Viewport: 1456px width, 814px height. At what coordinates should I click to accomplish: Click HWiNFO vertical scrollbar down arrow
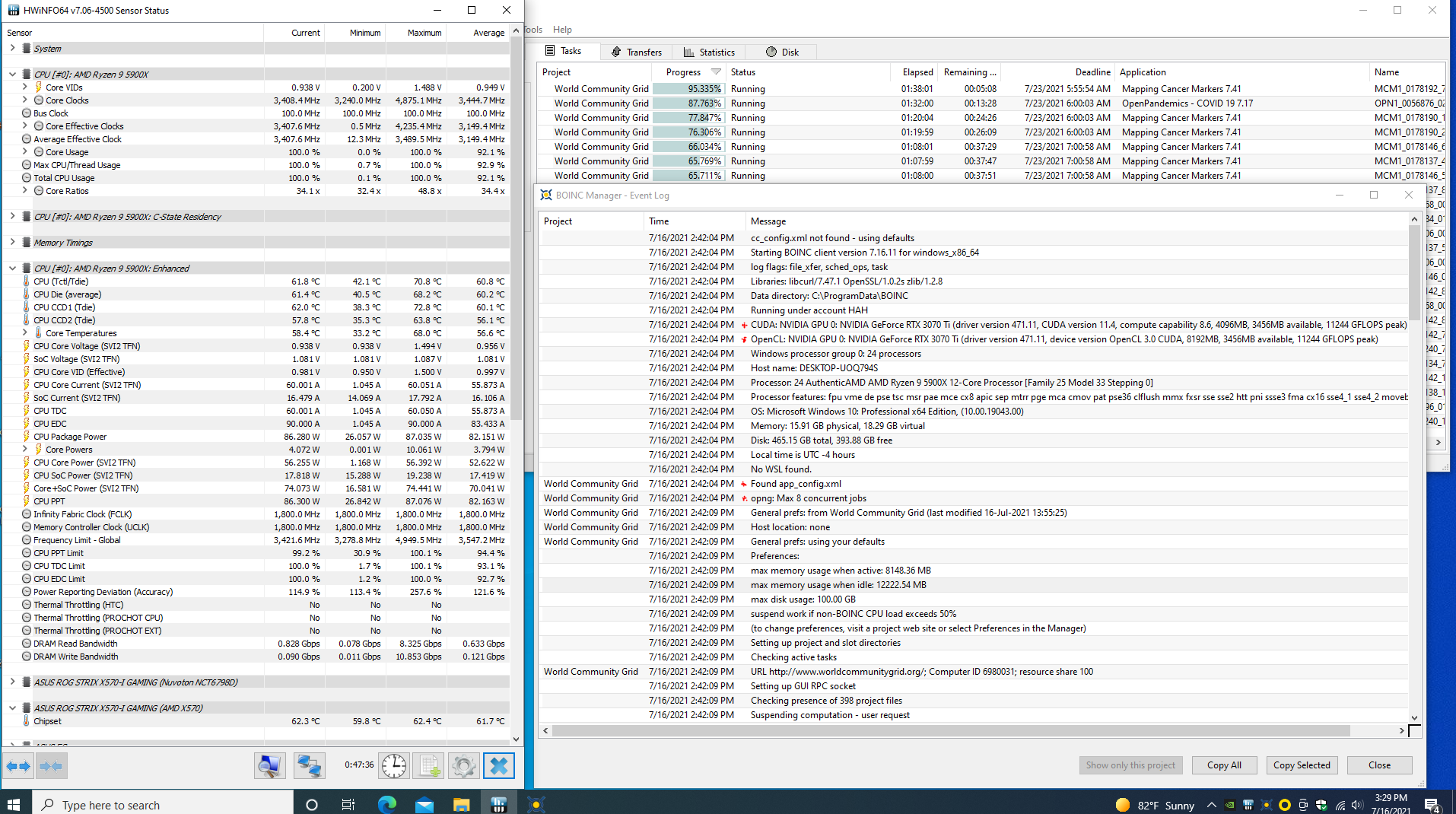516,738
